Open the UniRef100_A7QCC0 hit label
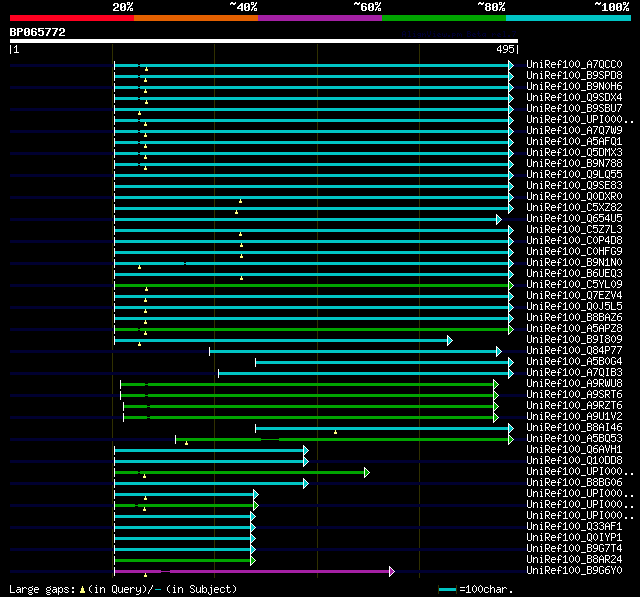The width and height of the screenshot is (640, 597). [x=574, y=64]
